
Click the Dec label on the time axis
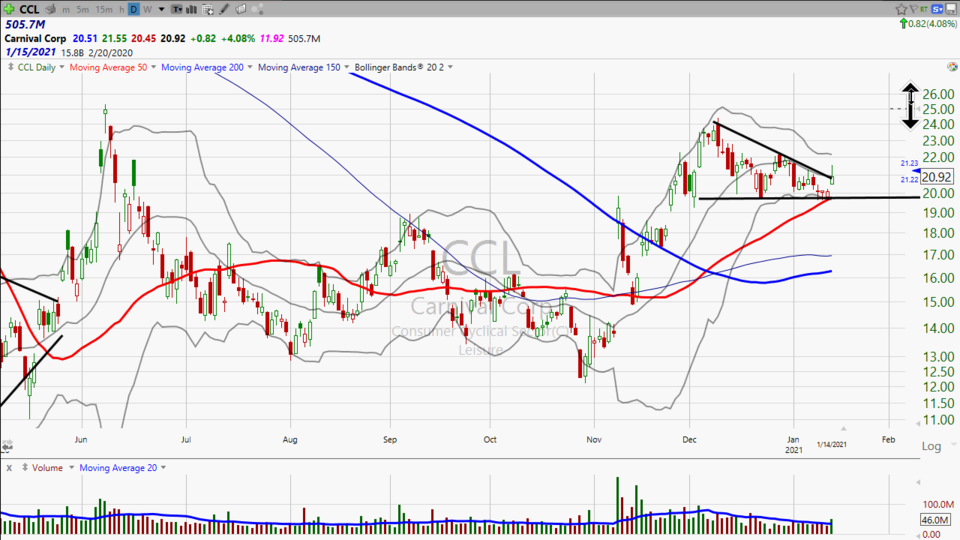point(689,440)
